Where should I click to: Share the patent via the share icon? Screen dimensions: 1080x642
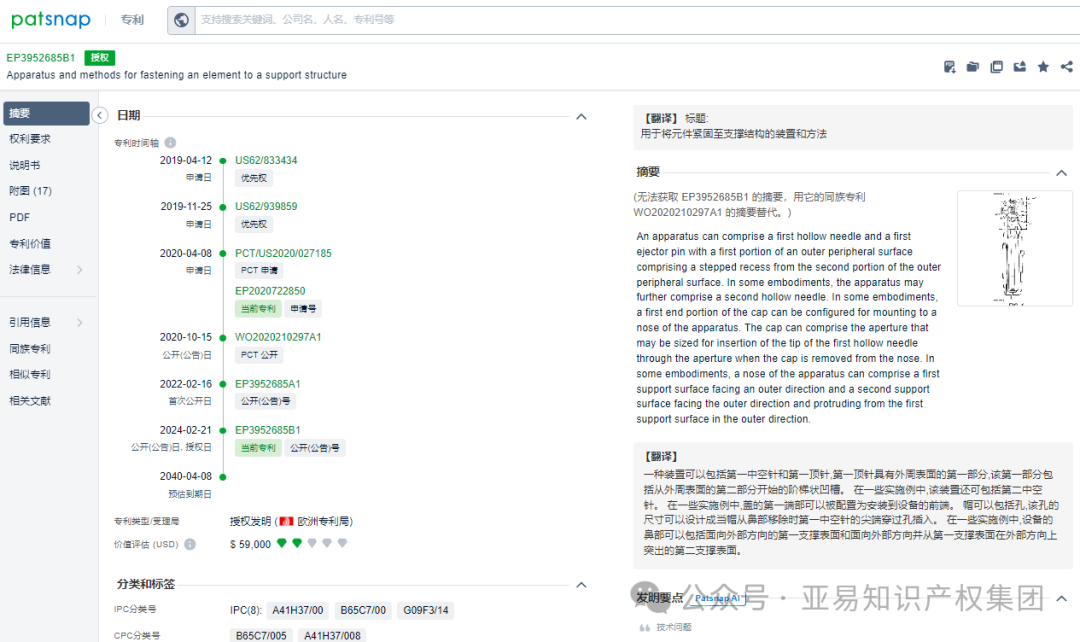pyautogui.click(x=1066, y=66)
